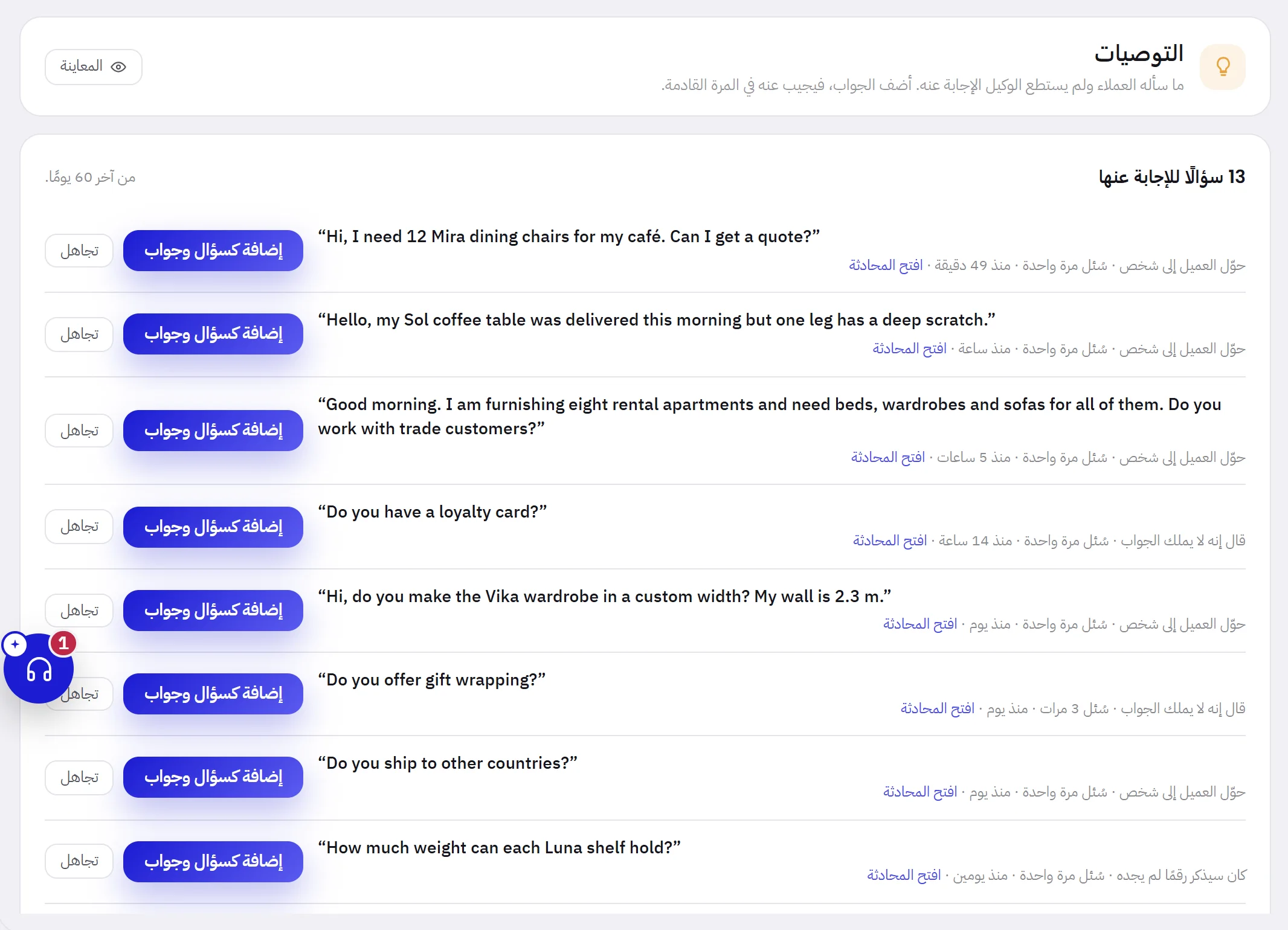
Task: Add Q&A for gift wrapping question
Action: pyautogui.click(x=213, y=694)
